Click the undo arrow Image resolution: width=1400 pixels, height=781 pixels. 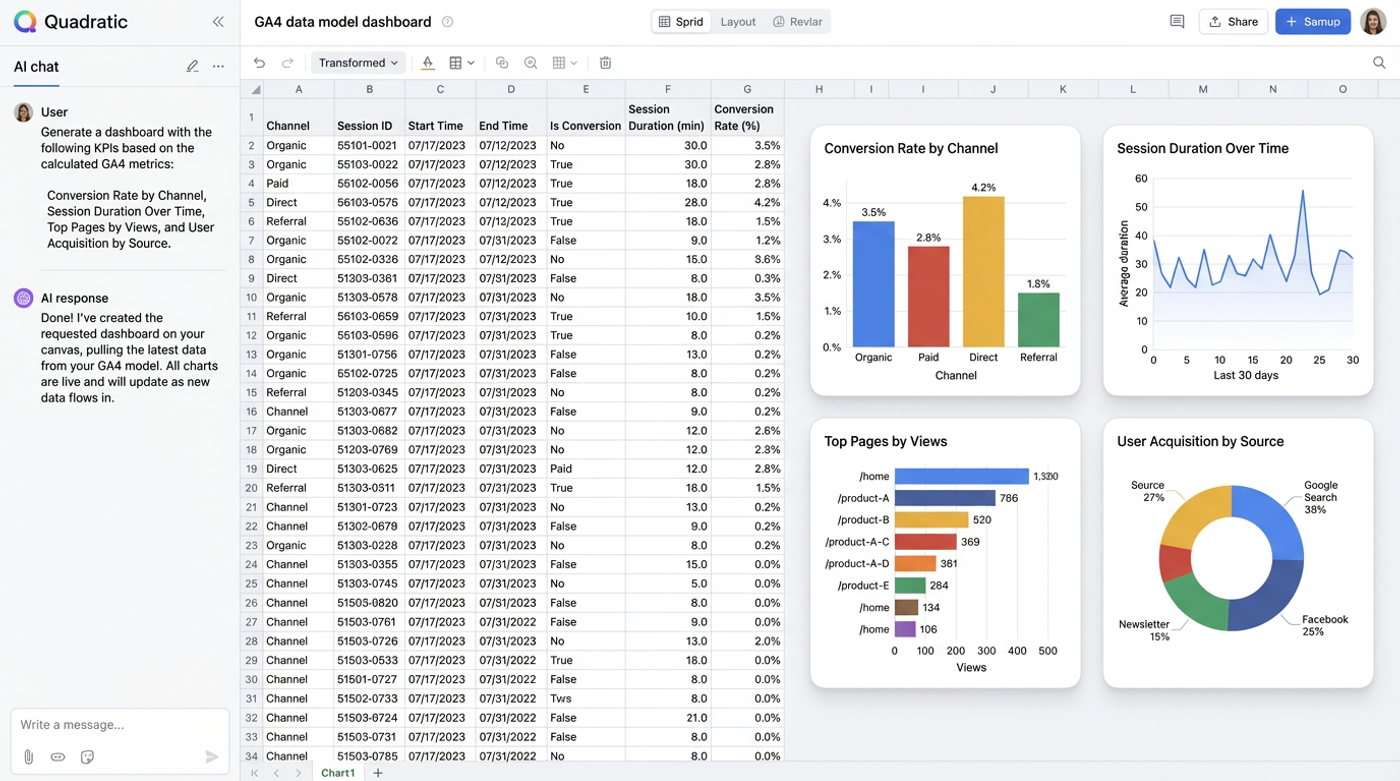260,63
